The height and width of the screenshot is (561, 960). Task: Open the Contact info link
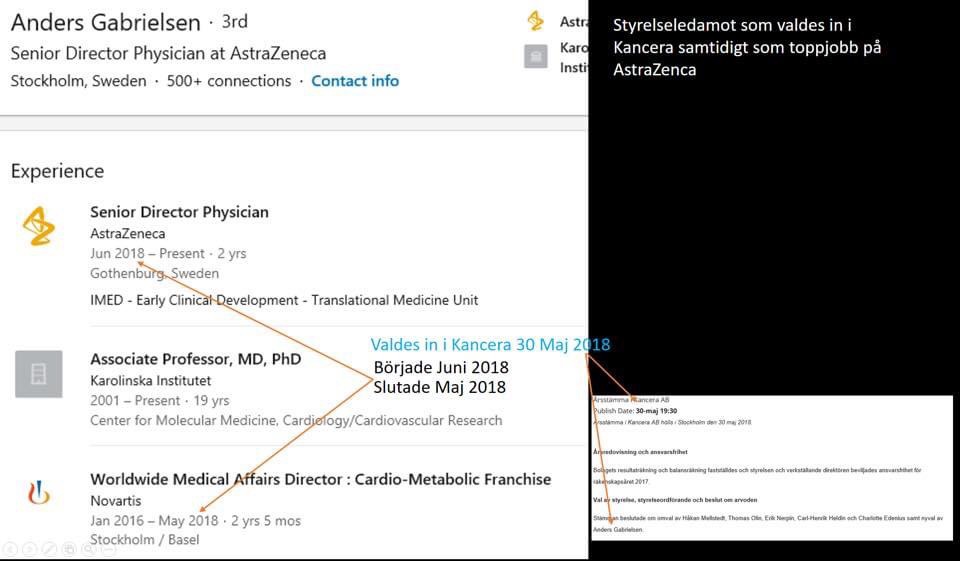(x=355, y=81)
